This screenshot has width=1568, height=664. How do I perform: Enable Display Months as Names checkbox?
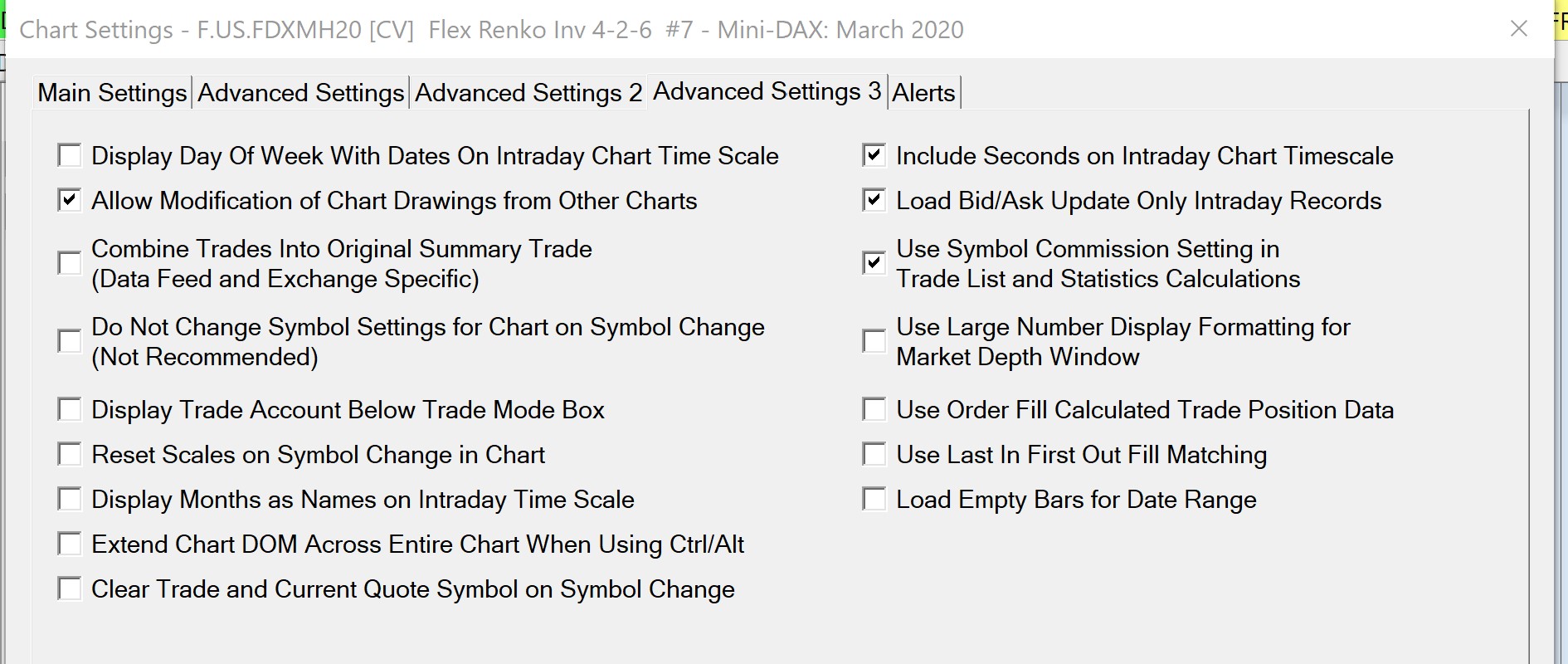pyautogui.click(x=70, y=499)
